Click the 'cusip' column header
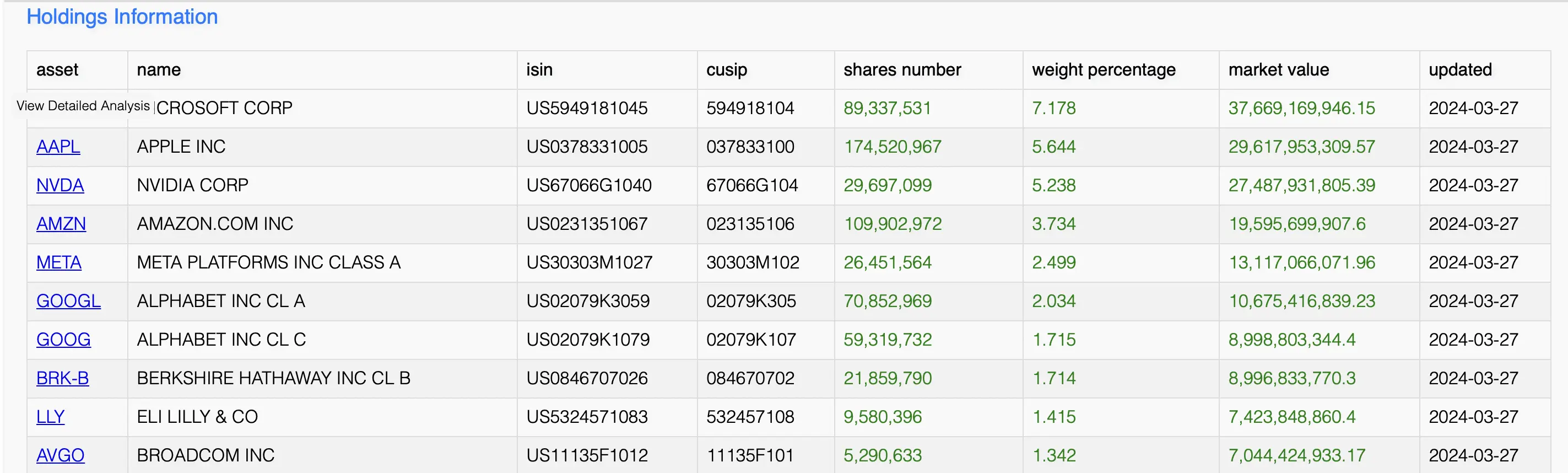Viewport: 1568px width, 473px height. pos(726,70)
